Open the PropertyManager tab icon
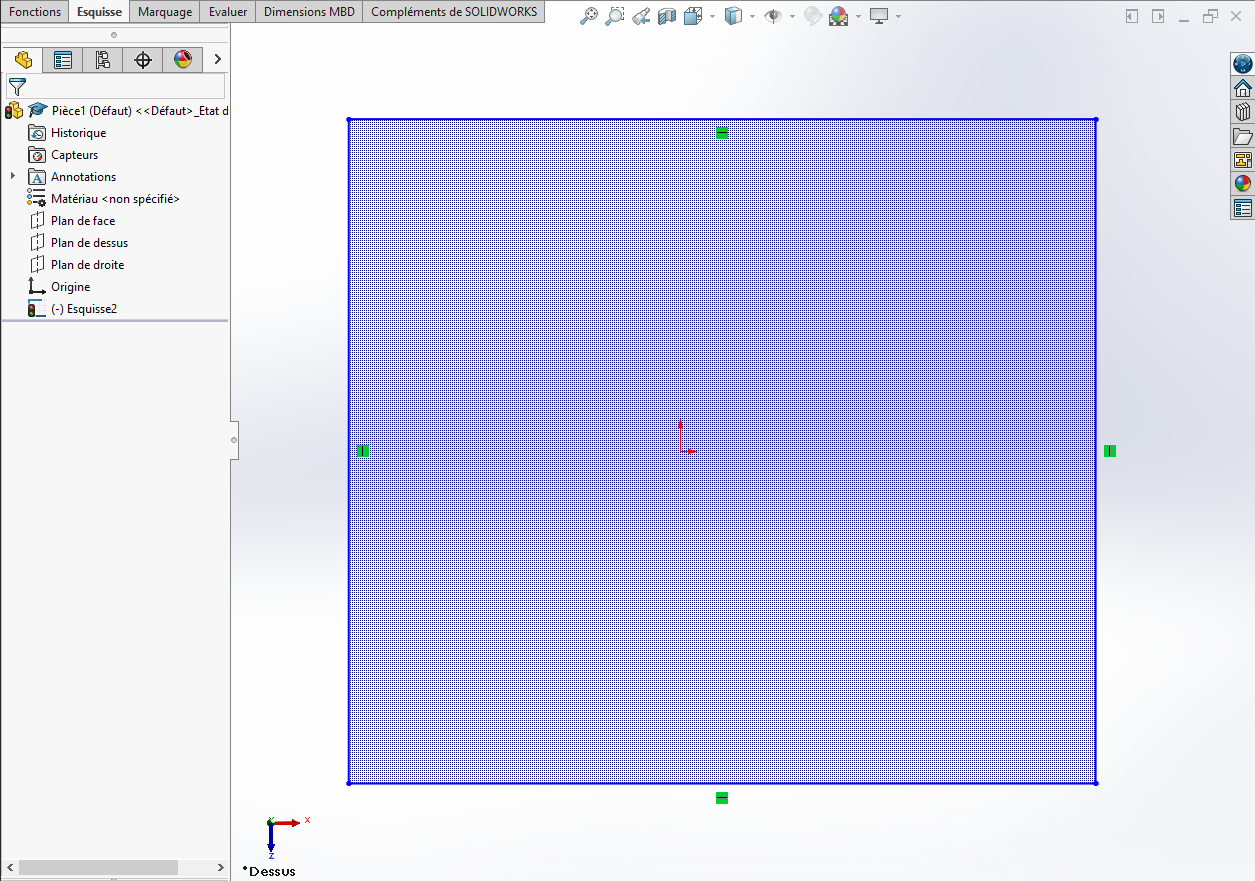1255x881 pixels. (x=63, y=60)
